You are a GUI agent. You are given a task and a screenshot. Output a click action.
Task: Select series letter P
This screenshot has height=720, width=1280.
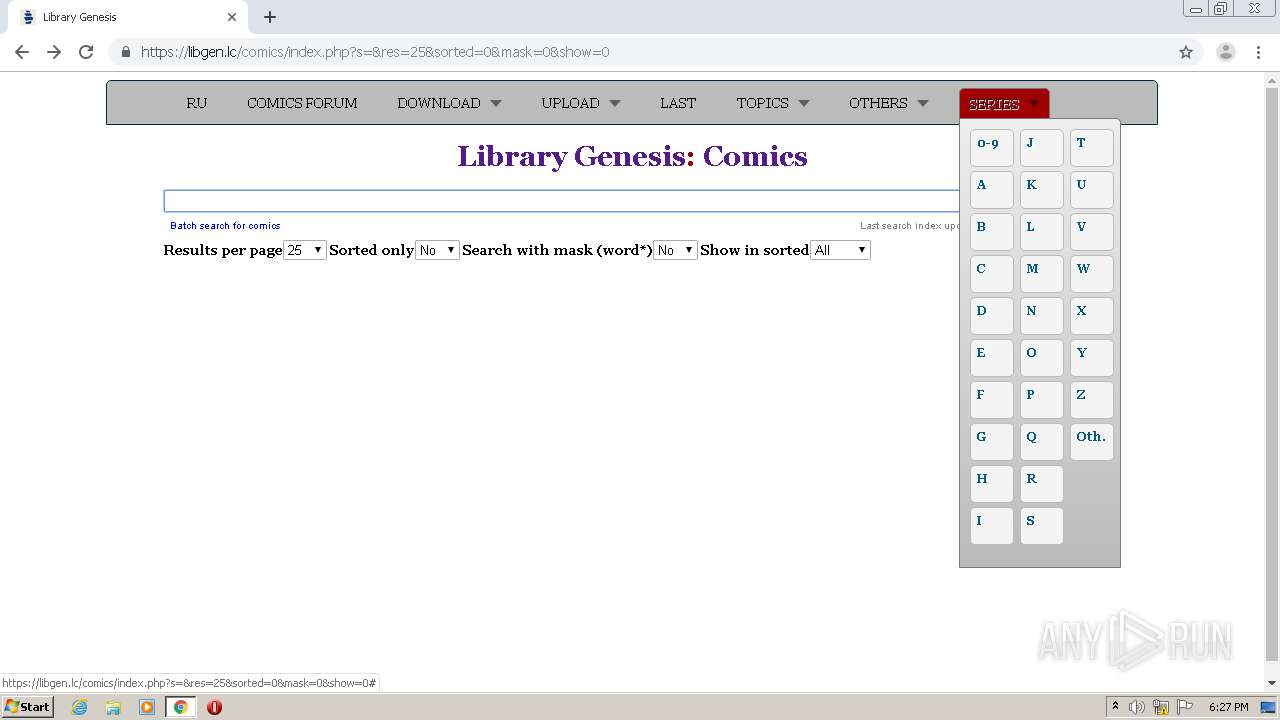[x=1042, y=400]
